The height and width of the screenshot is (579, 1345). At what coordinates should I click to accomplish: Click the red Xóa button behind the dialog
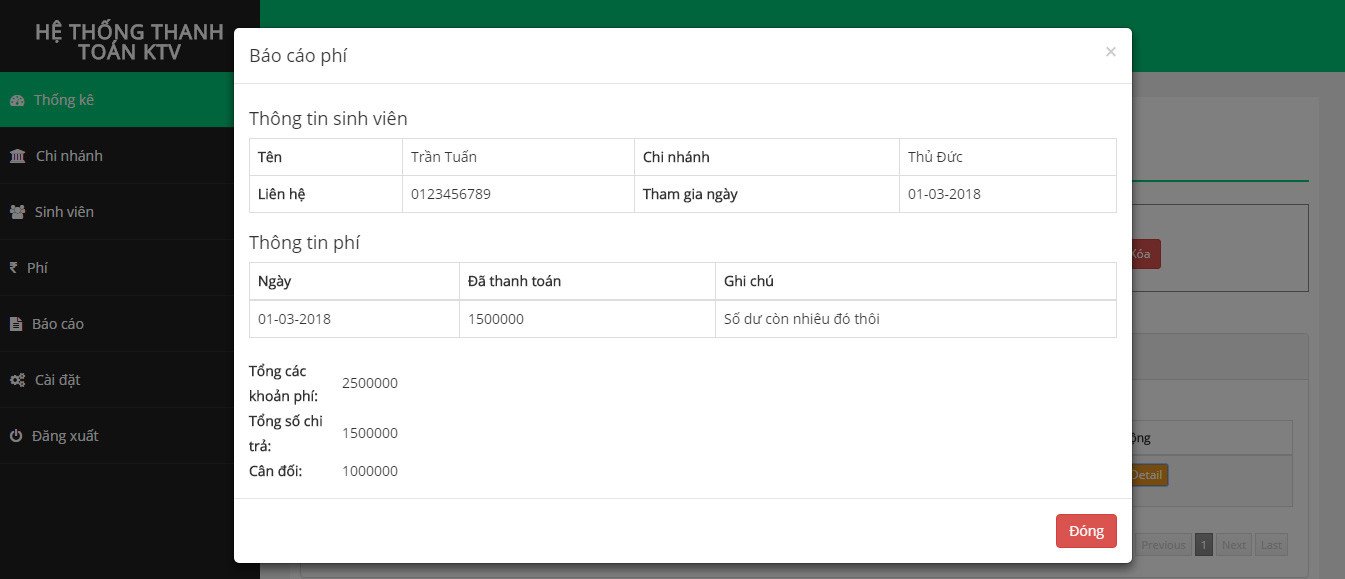coord(1145,254)
